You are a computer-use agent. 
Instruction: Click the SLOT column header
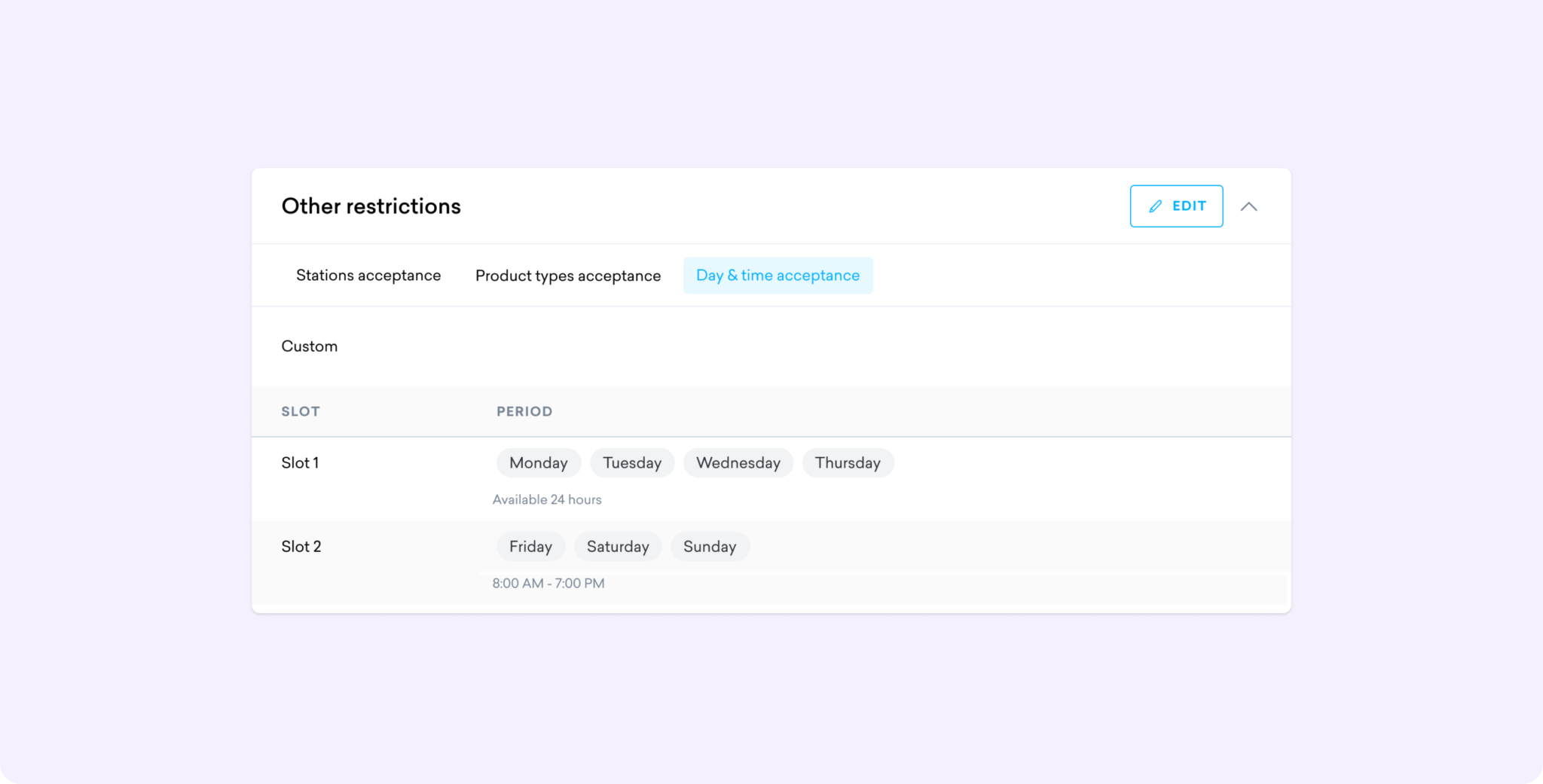pyautogui.click(x=301, y=411)
